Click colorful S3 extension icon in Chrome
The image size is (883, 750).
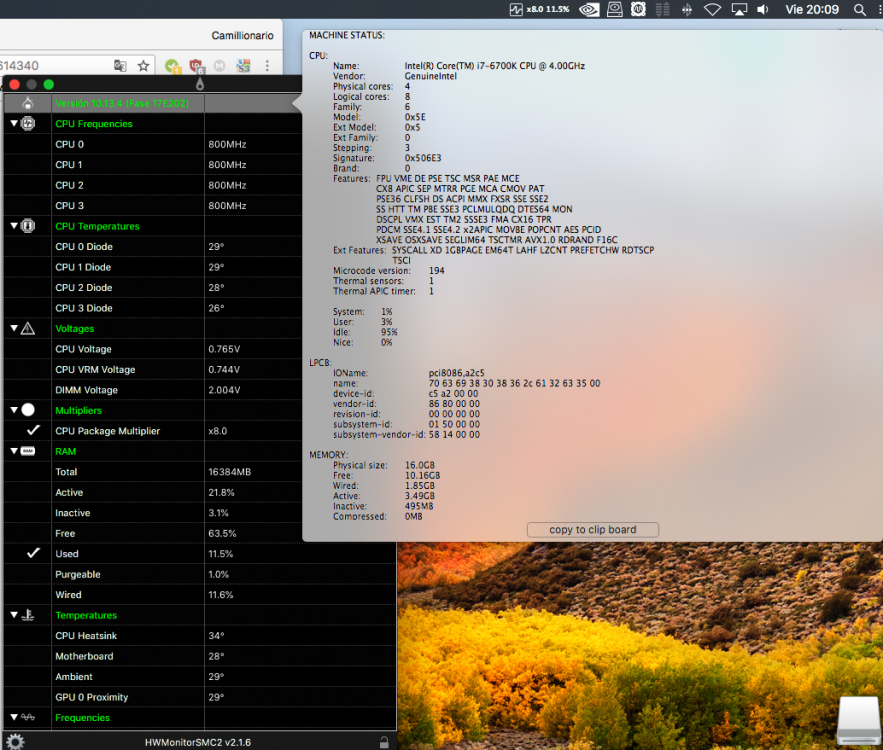243,66
